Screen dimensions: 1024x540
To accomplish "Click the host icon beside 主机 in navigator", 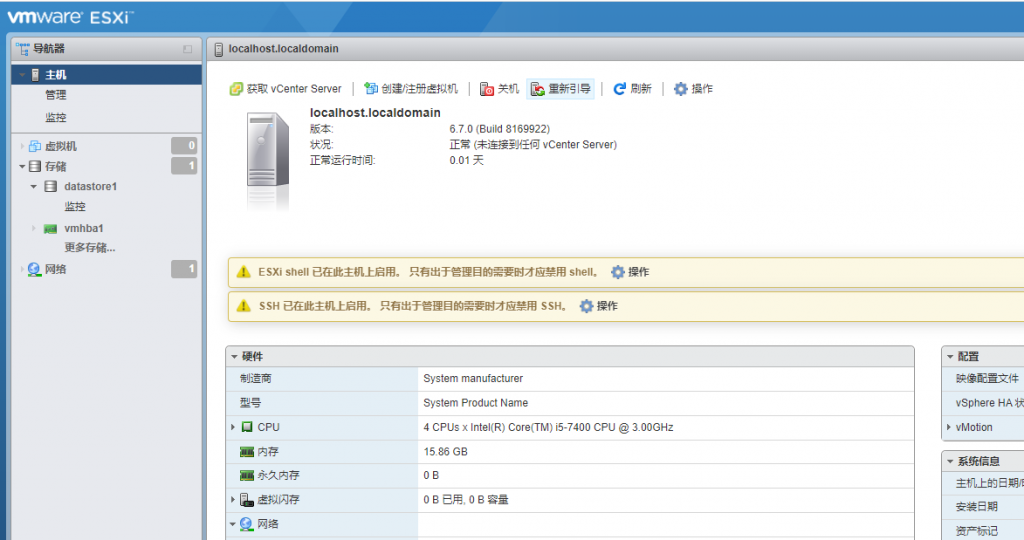I will coord(35,75).
